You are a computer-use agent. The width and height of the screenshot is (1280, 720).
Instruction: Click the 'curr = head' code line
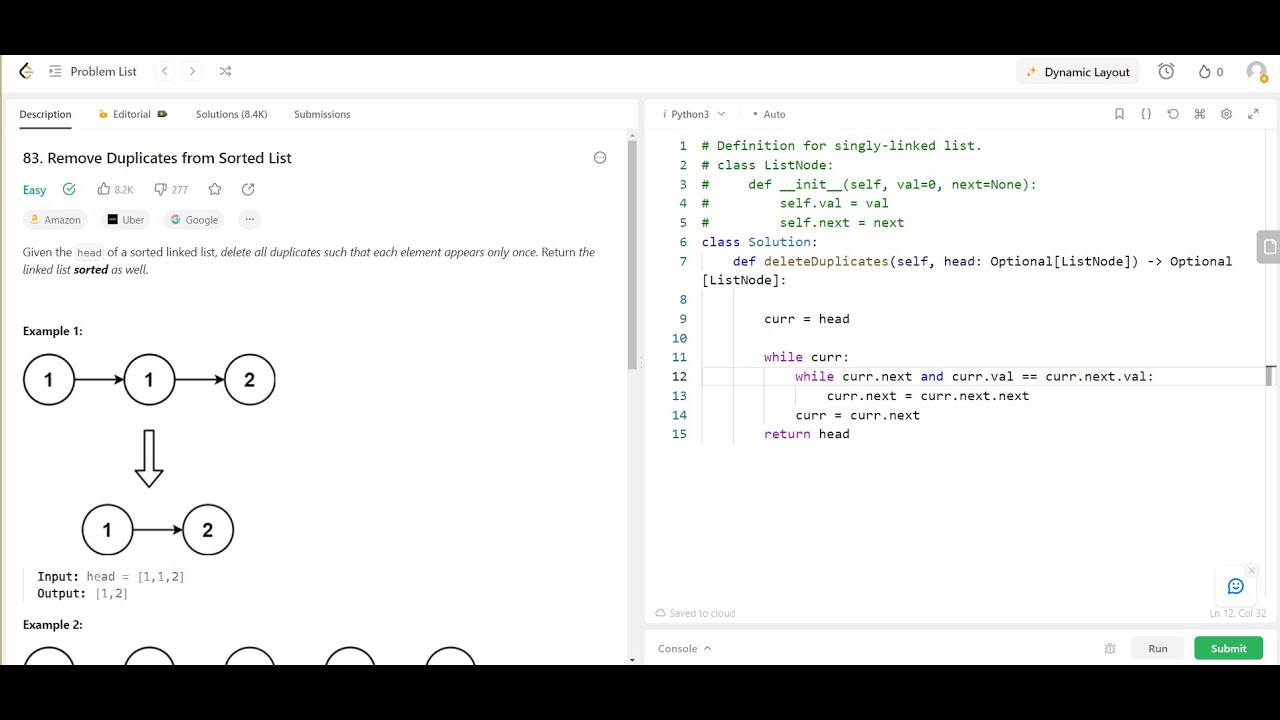[x=807, y=319]
